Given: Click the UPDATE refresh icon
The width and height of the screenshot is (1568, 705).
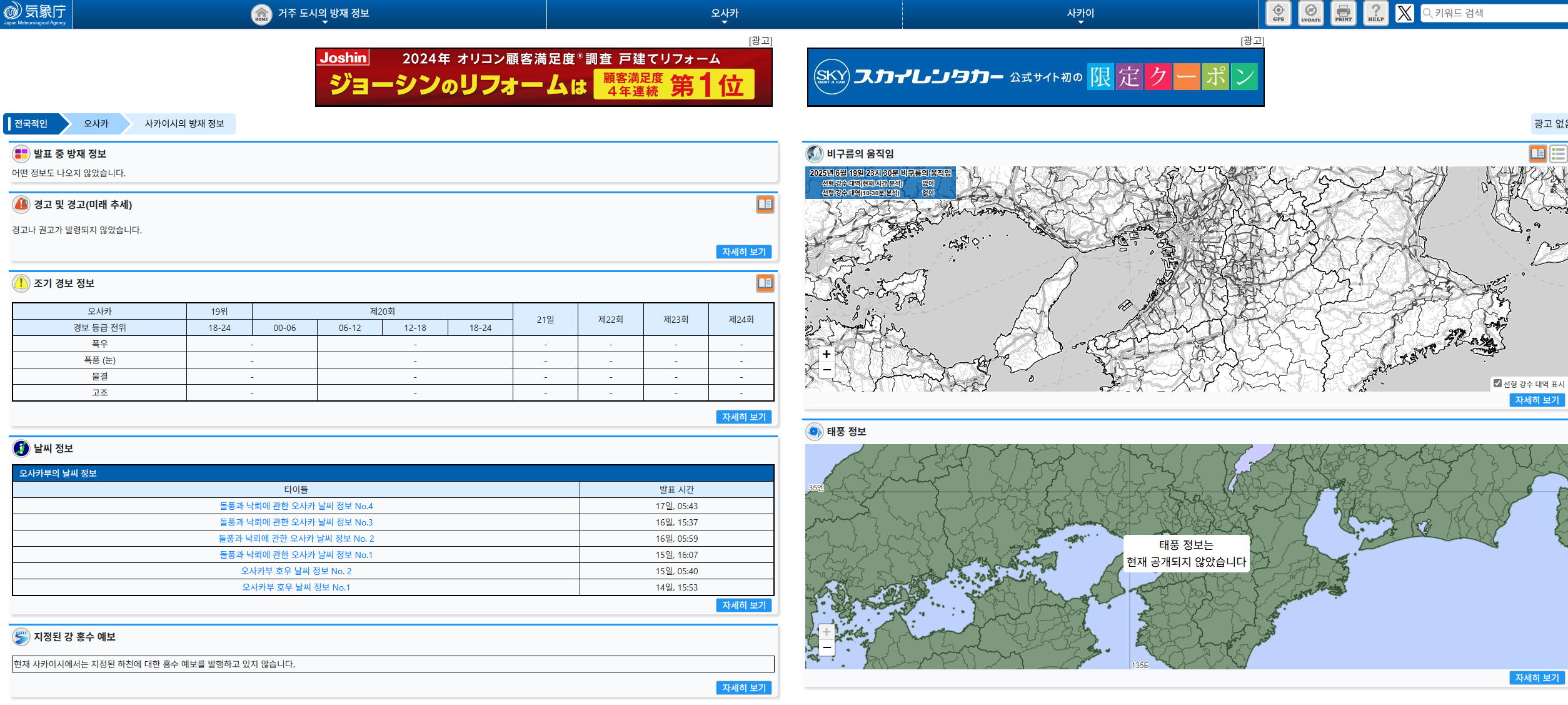Looking at the screenshot, I should [1310, 13].
